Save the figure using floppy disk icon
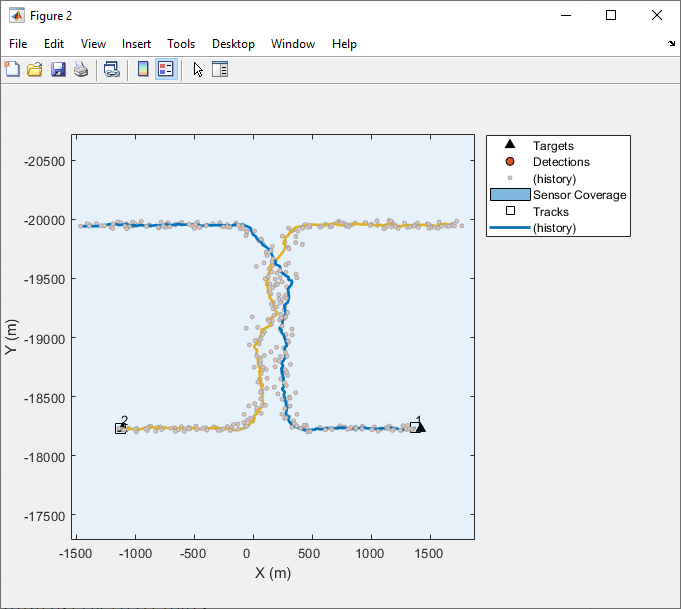This screenshot has height=609, width=681. point(58,70)
